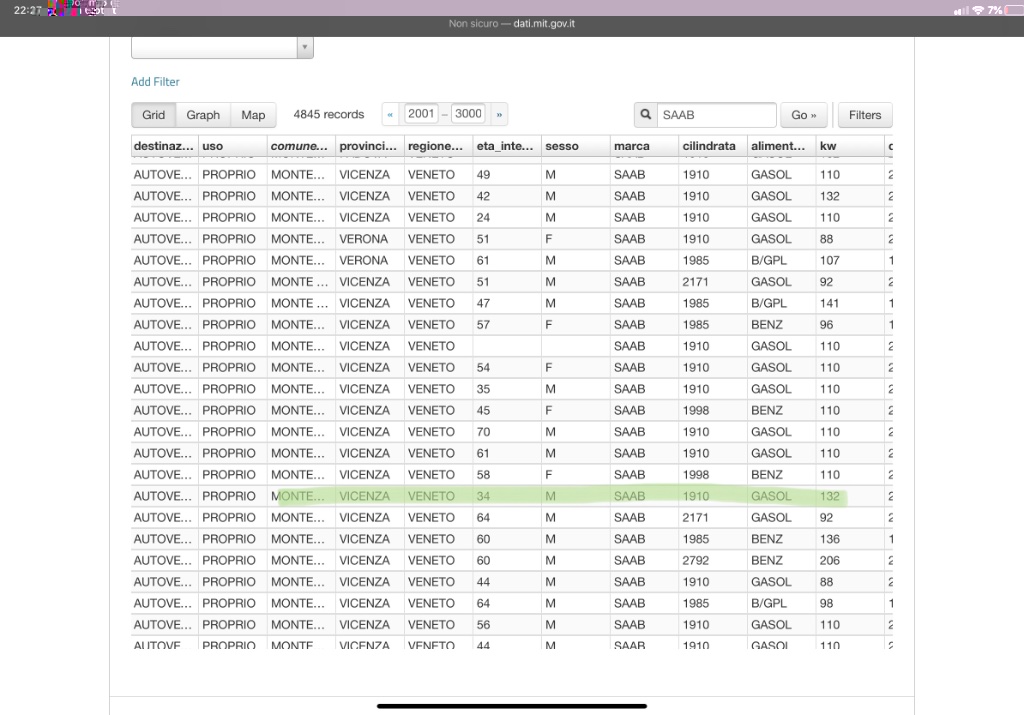Sort by marca column header

click(x=644, y=146)
